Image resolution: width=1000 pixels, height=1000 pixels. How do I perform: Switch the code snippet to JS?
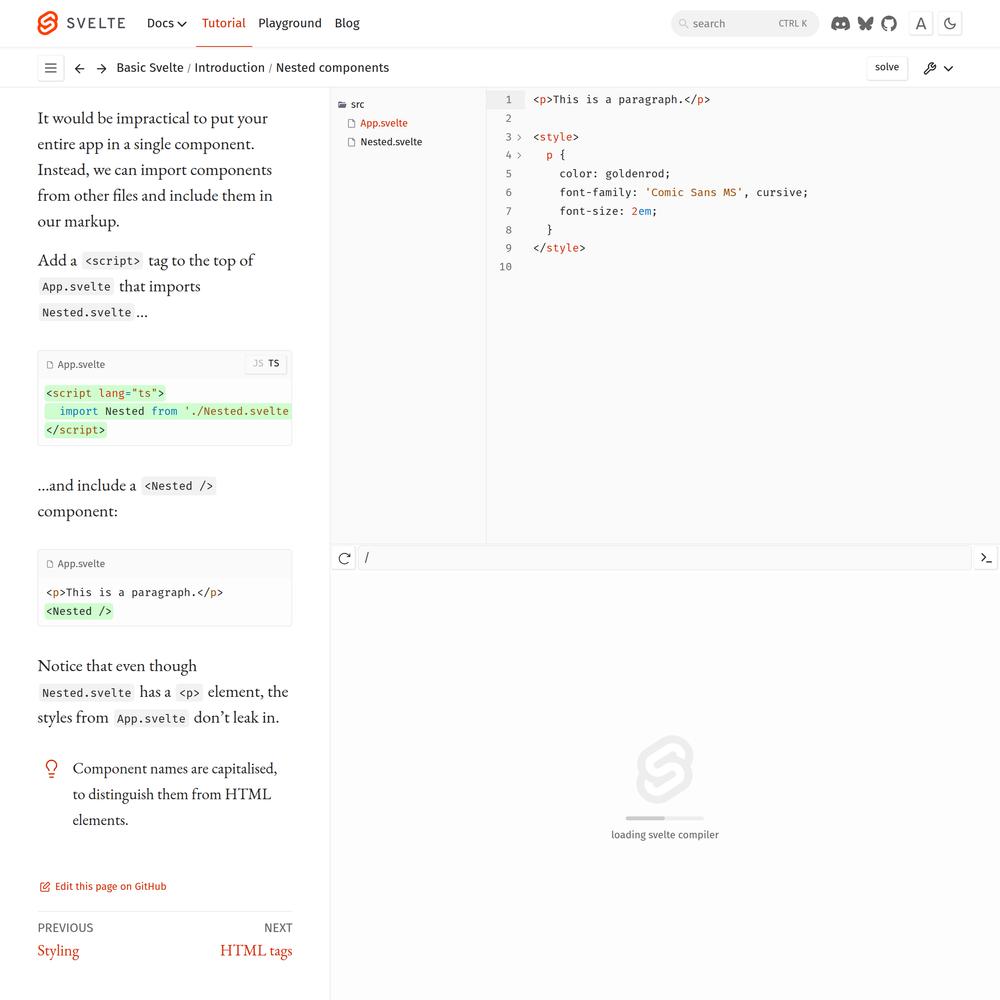pyautogui.click(x=258, y=364)
